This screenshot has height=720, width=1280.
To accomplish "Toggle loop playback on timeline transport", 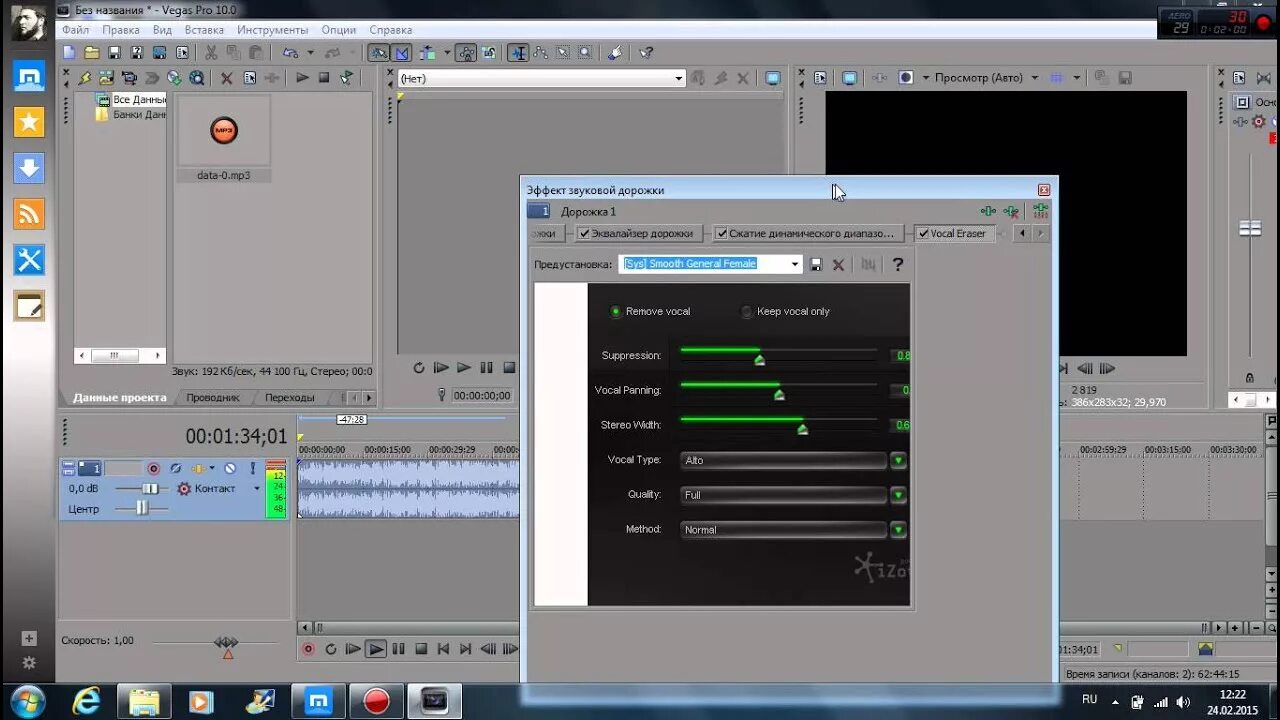I will pos(331,649).
